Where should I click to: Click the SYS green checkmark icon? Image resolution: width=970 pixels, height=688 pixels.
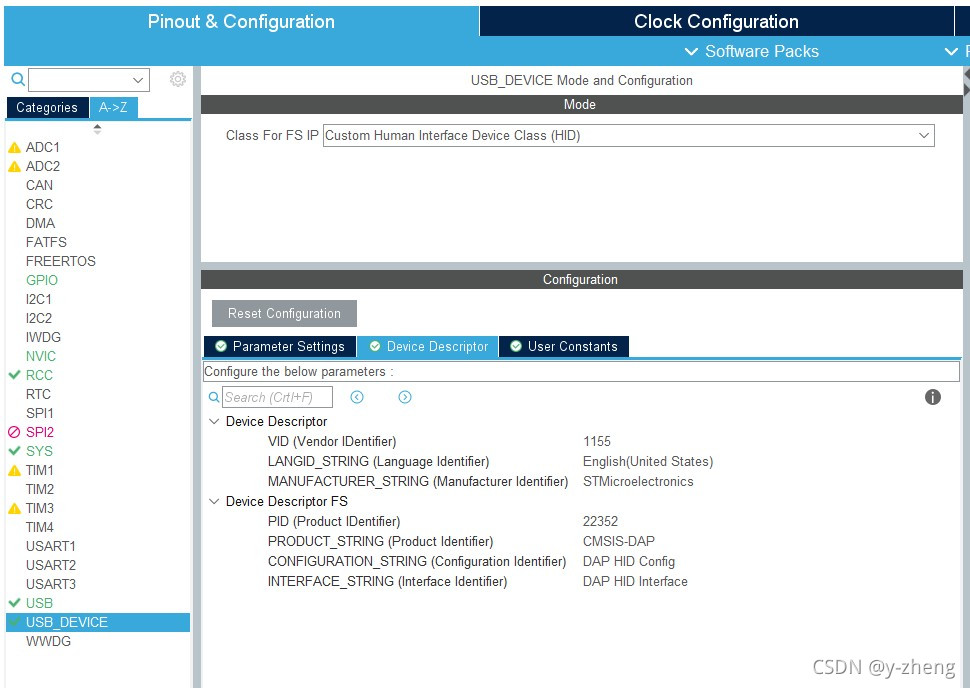pyautogui.click(x=14, y=451)
